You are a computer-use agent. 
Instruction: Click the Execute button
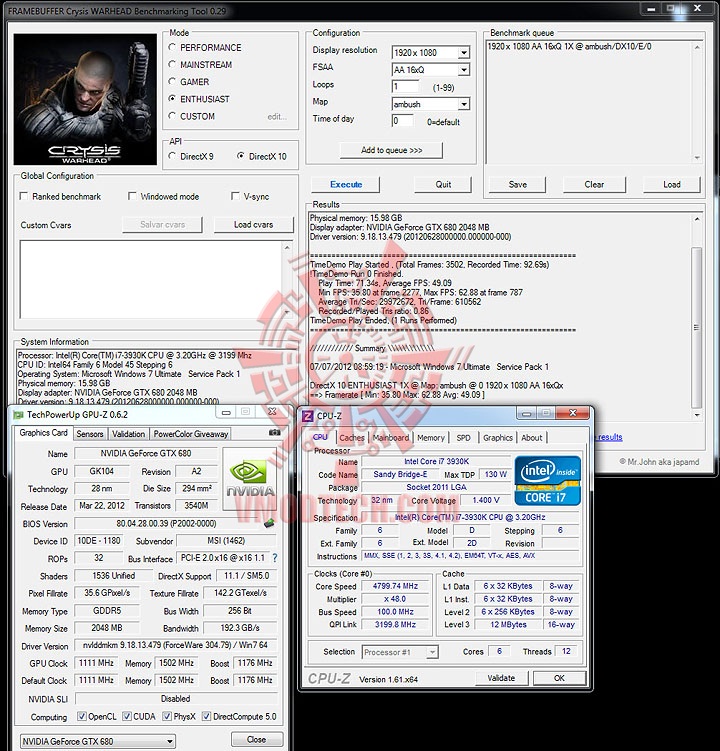click(346, 184)
